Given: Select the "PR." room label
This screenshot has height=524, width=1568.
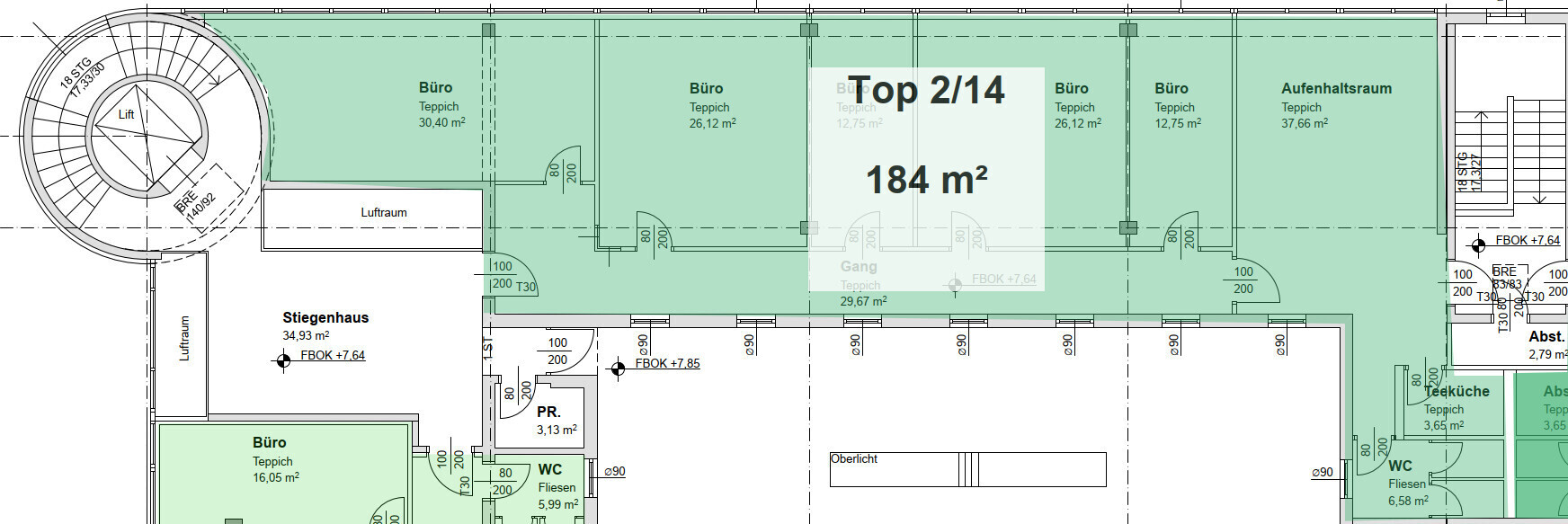Looking at the screenshot, I should 548,412.
